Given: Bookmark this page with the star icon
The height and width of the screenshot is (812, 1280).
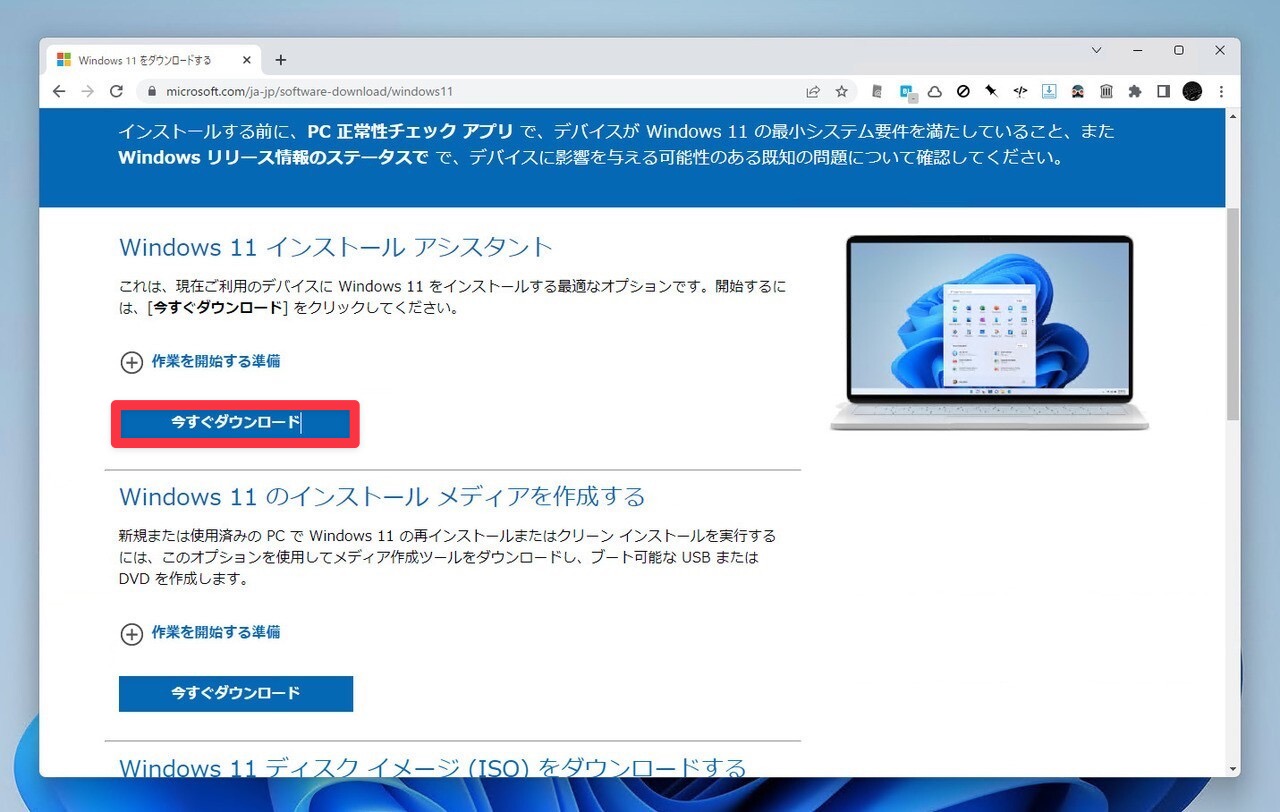Looking at the screenshot, I should [842, 91].
